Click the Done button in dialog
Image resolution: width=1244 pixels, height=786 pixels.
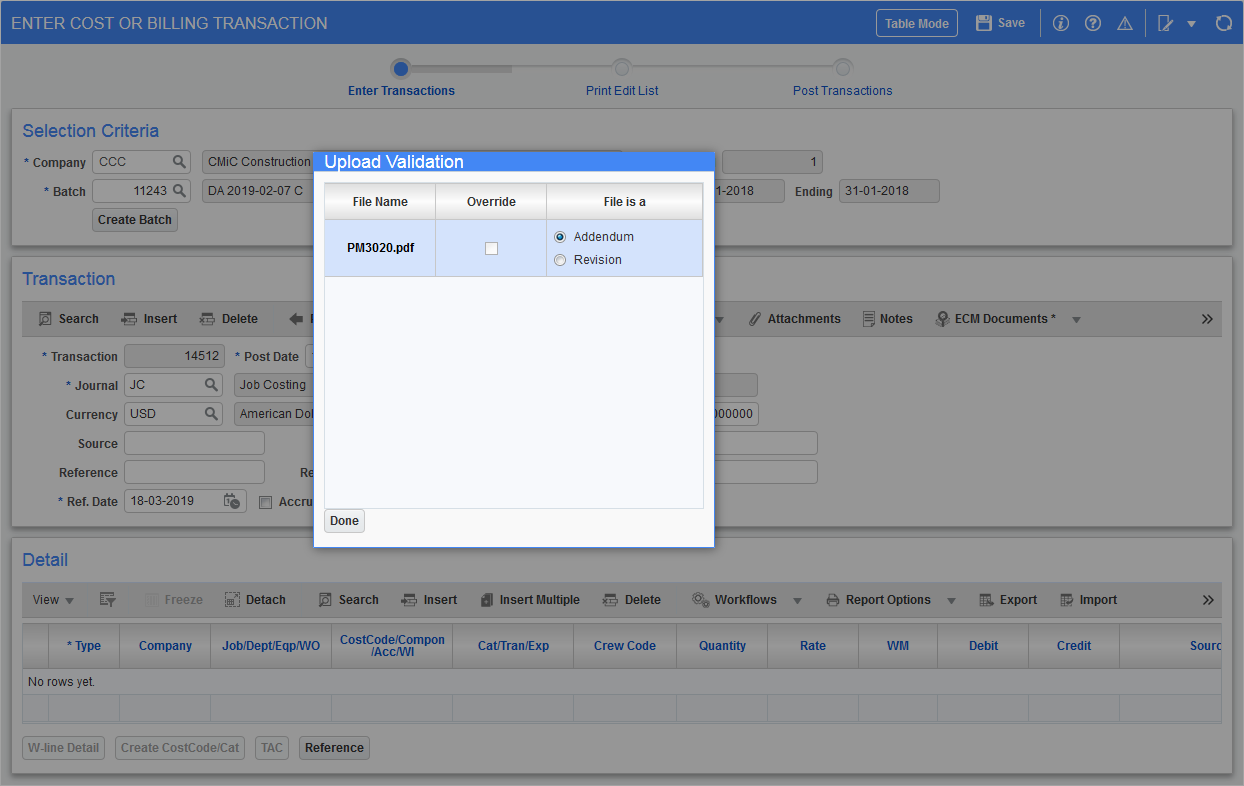(344, 521)
